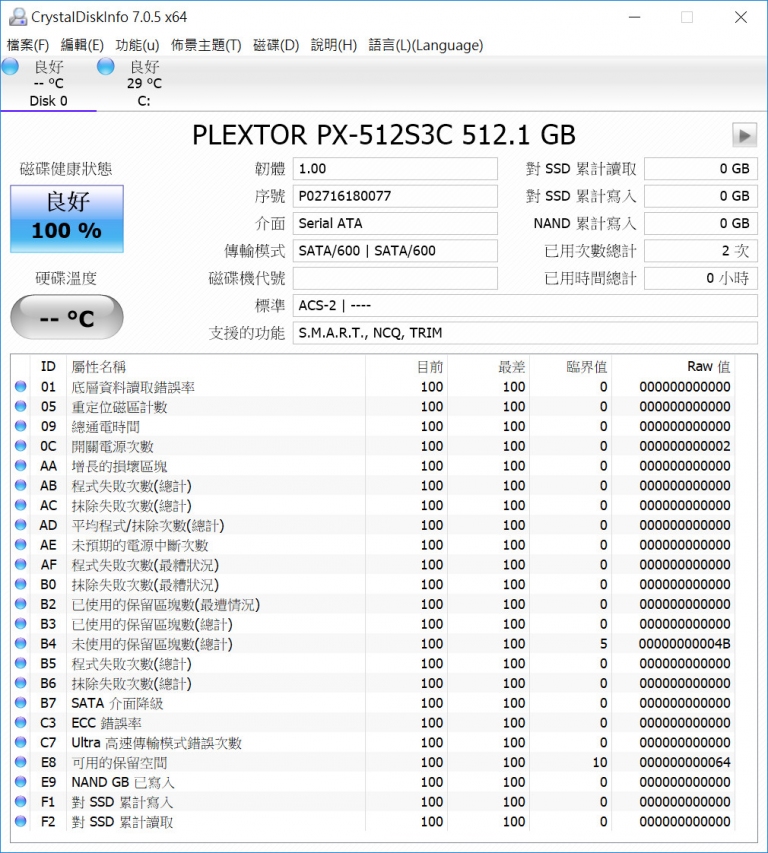
Task: Click the status dot for attribute B4
Action: click(x=21, y=643)
